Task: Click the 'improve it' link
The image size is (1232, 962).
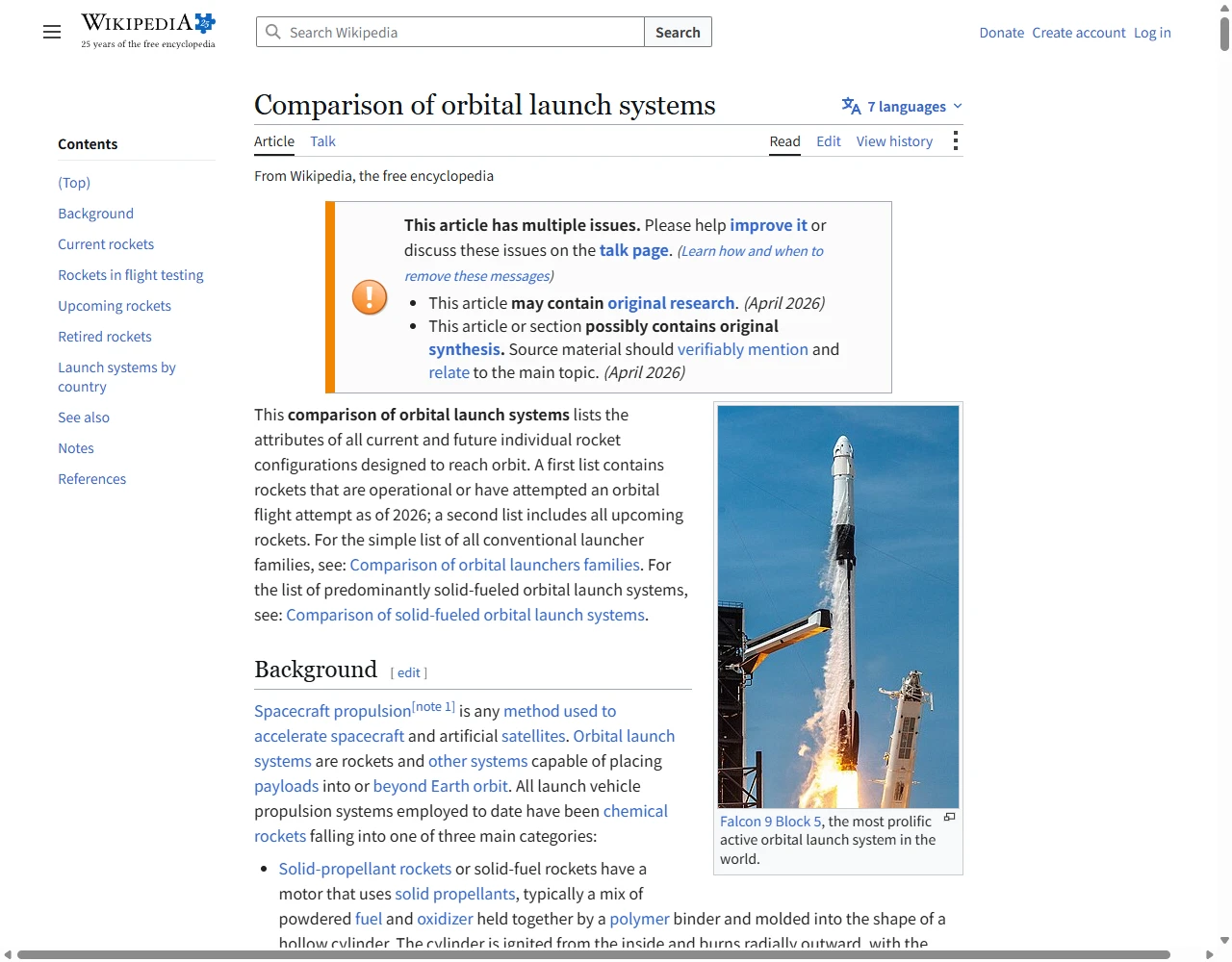Action: (x=768, y=225)
